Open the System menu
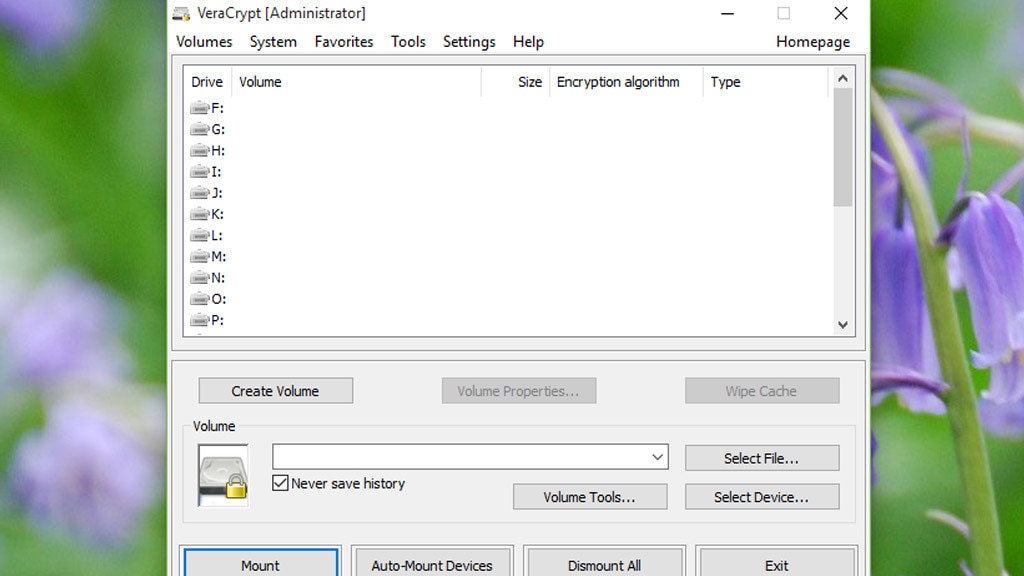 click(273, 42)
